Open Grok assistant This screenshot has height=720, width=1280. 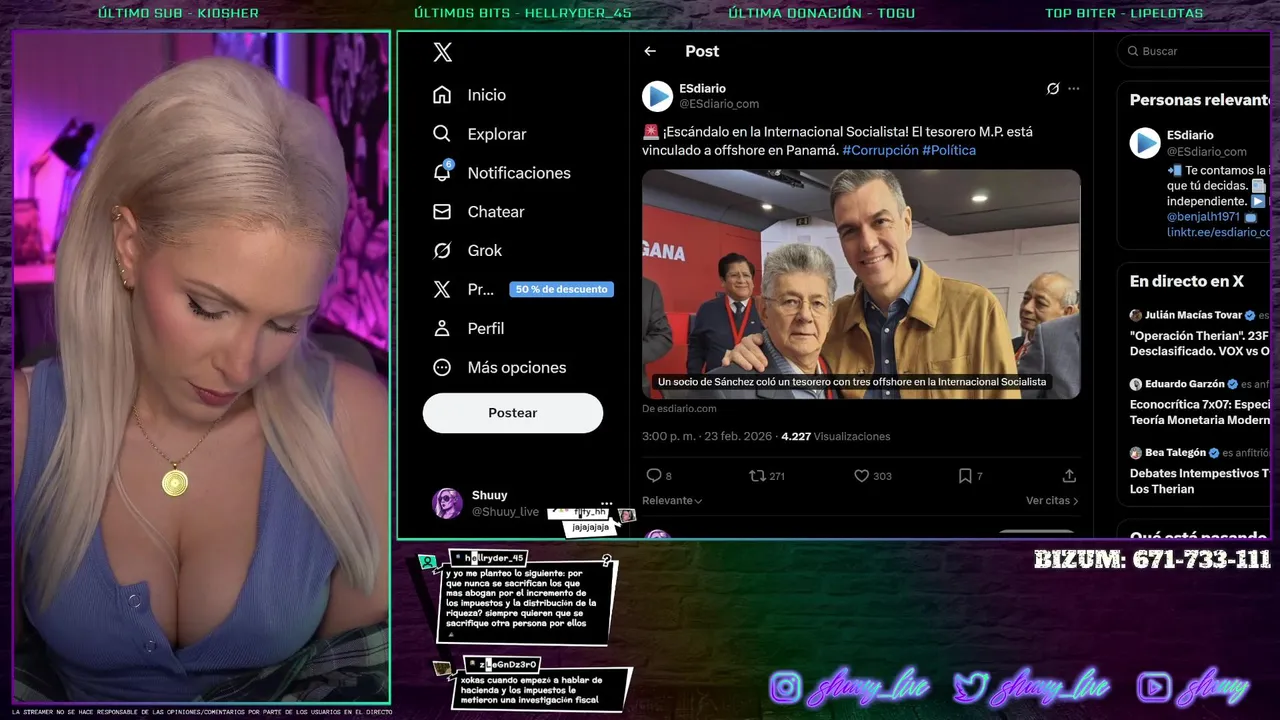468,251
